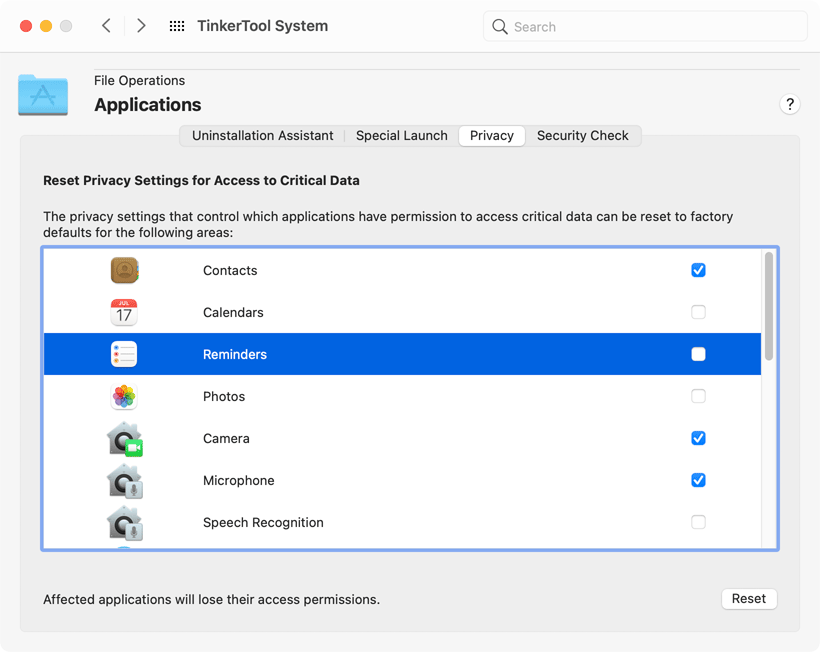This screenshot has height=652, width=820.
Task: Select the Reminders row label
Action: [x=235, y=354]
